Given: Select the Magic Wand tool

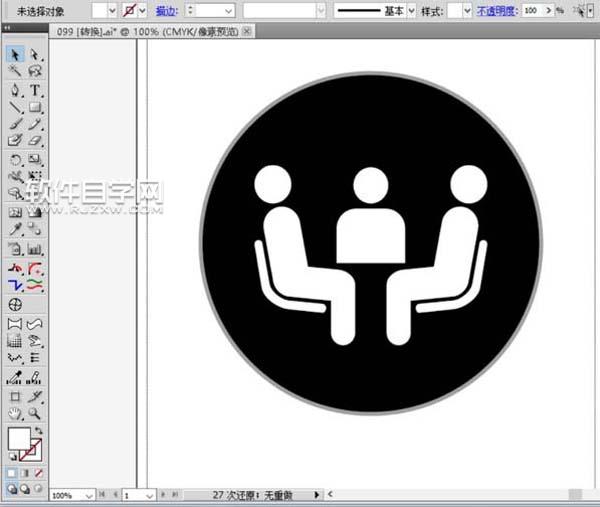Looking at the screenshot, I should (15, 71).
